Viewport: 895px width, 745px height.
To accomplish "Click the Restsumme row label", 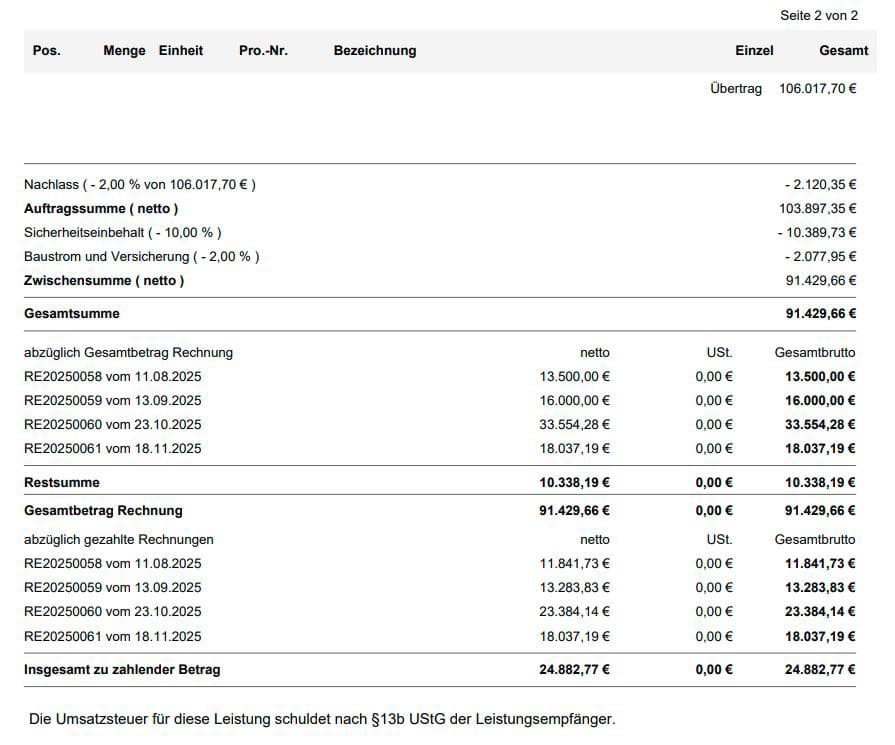I will click(62, 483).
